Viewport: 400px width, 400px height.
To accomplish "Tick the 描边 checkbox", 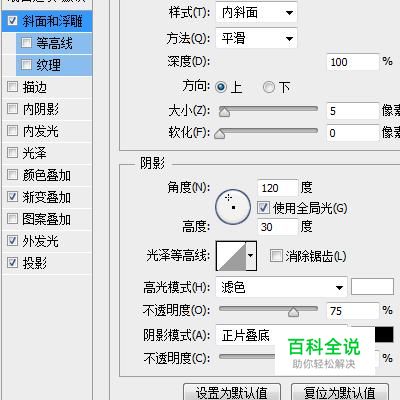I will point(12,87).
